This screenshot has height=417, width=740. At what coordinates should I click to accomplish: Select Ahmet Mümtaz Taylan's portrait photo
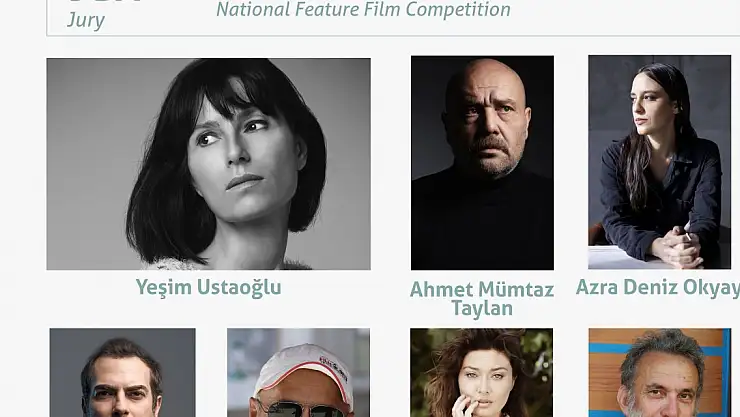click(x=482, y=163)
